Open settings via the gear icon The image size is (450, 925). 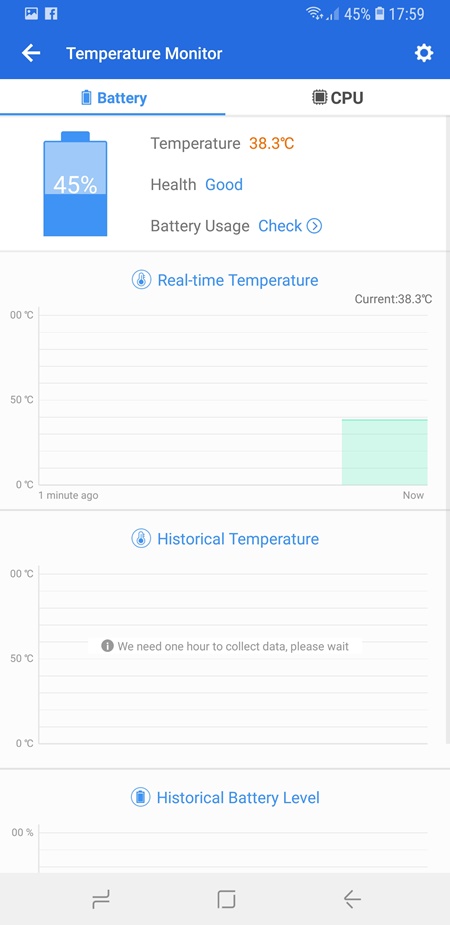(x=423, y=53)
